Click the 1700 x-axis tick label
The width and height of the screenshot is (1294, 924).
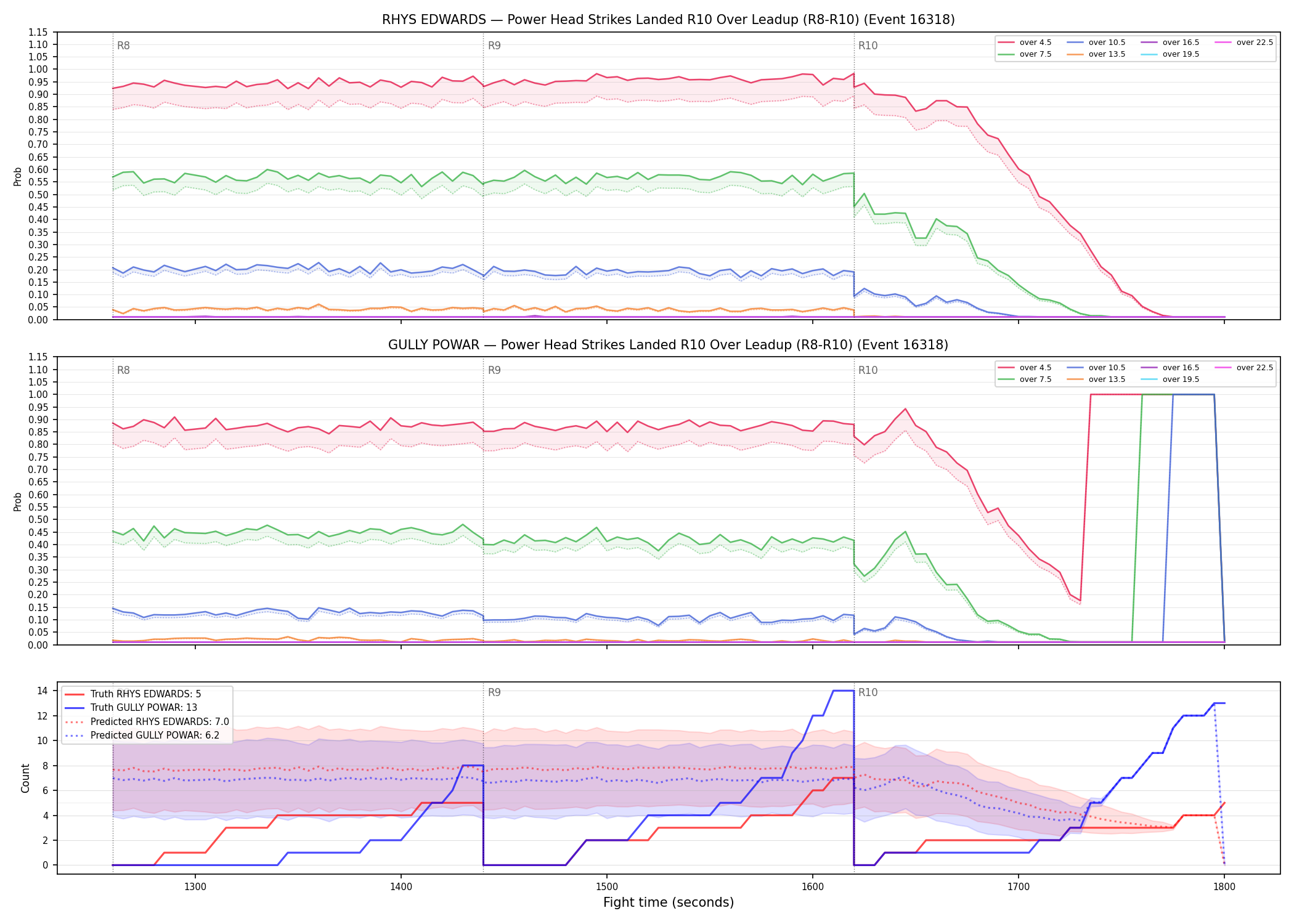[1019, 886]
